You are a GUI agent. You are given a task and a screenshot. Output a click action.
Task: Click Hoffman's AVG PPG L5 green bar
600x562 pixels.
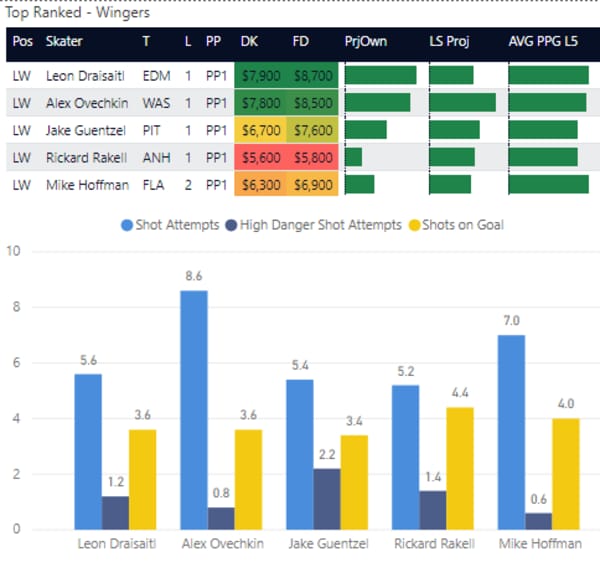pos(549,184)
